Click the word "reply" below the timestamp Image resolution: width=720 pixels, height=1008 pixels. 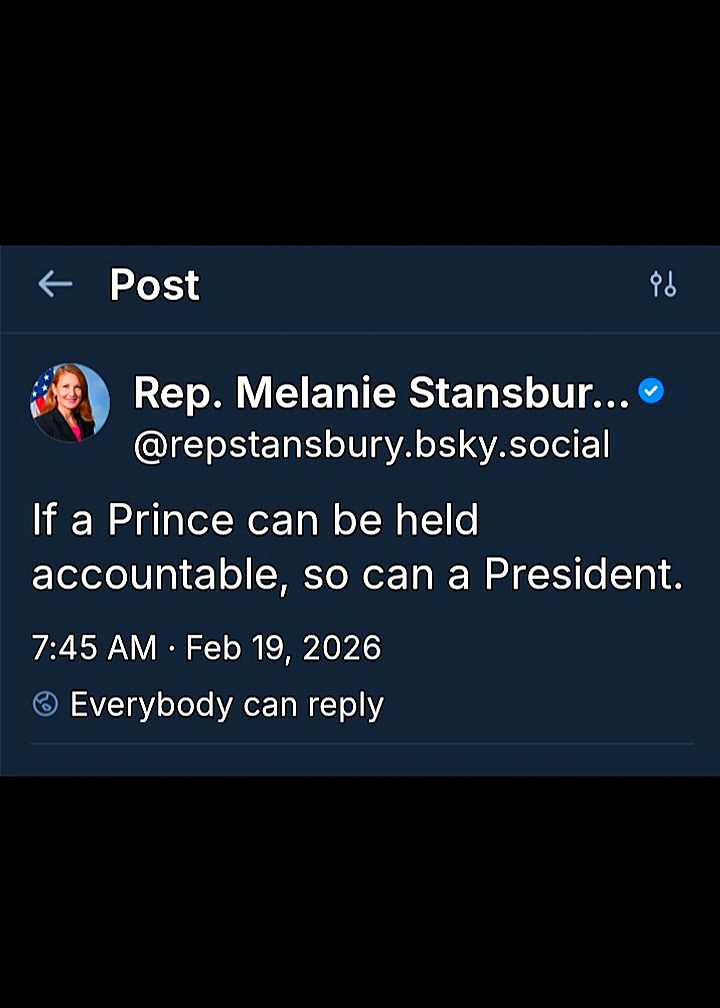pos(345,706)
